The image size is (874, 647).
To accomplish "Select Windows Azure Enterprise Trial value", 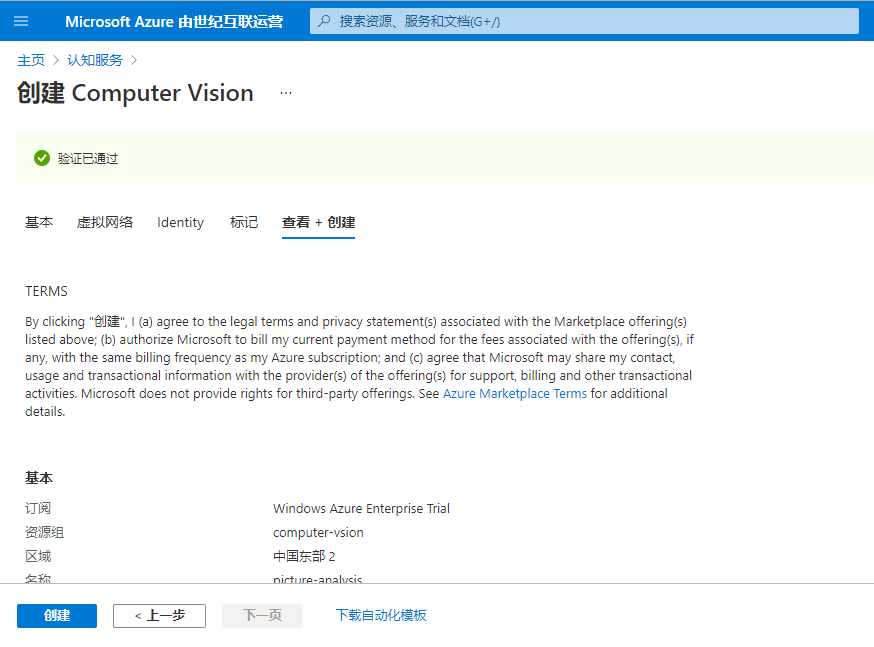I will [x=361, y=508].
